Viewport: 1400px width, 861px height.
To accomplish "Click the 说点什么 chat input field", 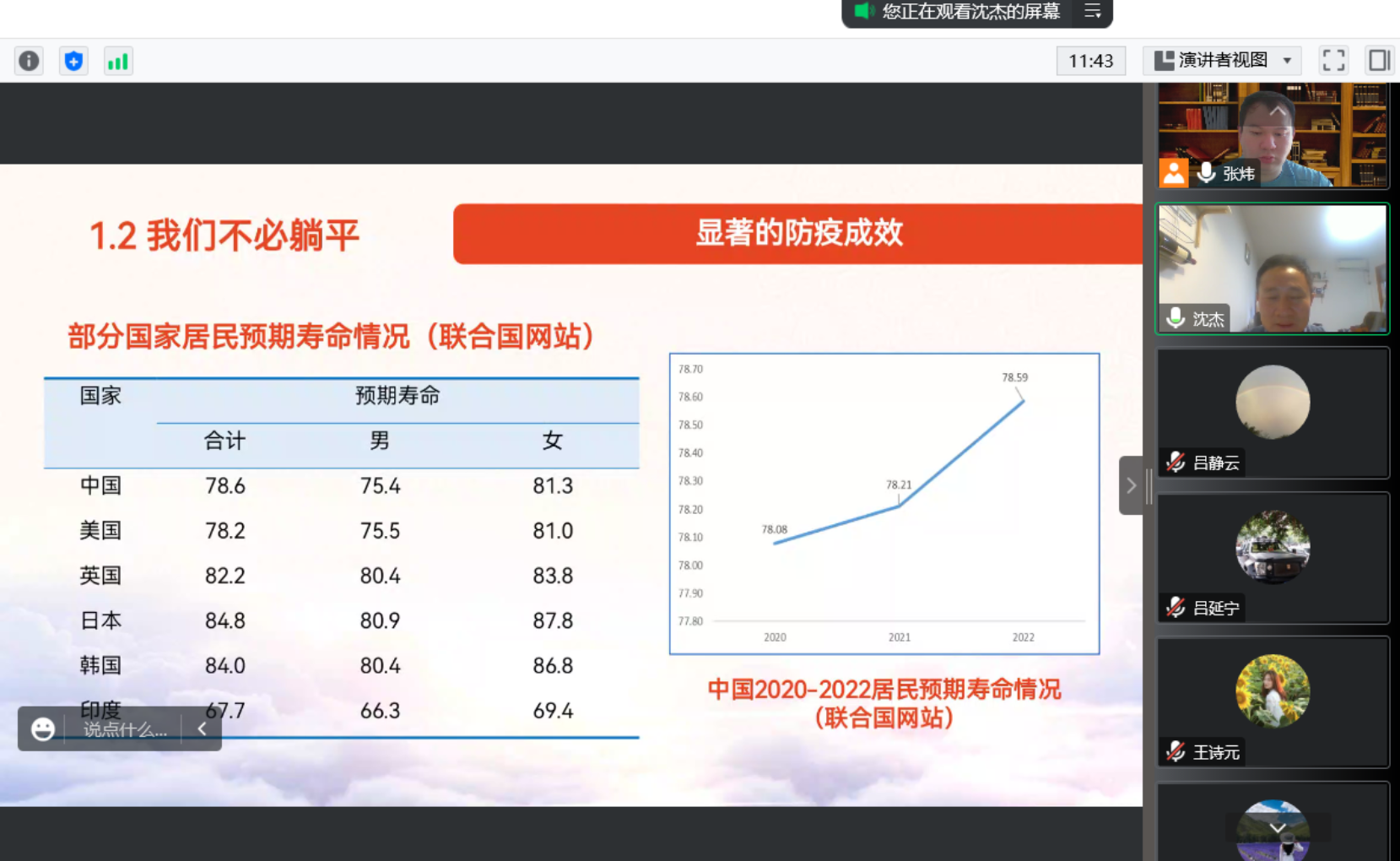I will (x=125, y=729).
